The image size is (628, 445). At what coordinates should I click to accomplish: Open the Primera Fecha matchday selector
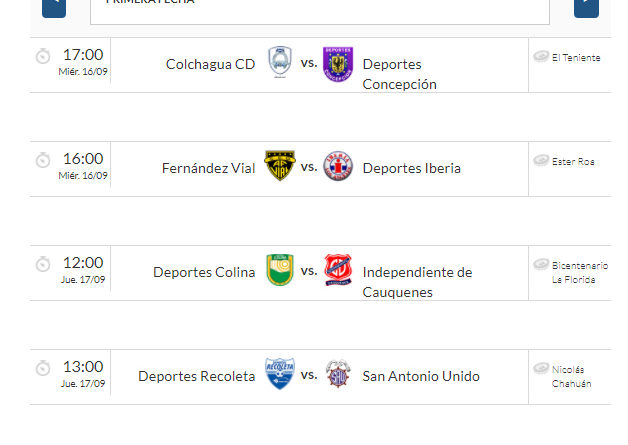(x=320, y=10)
